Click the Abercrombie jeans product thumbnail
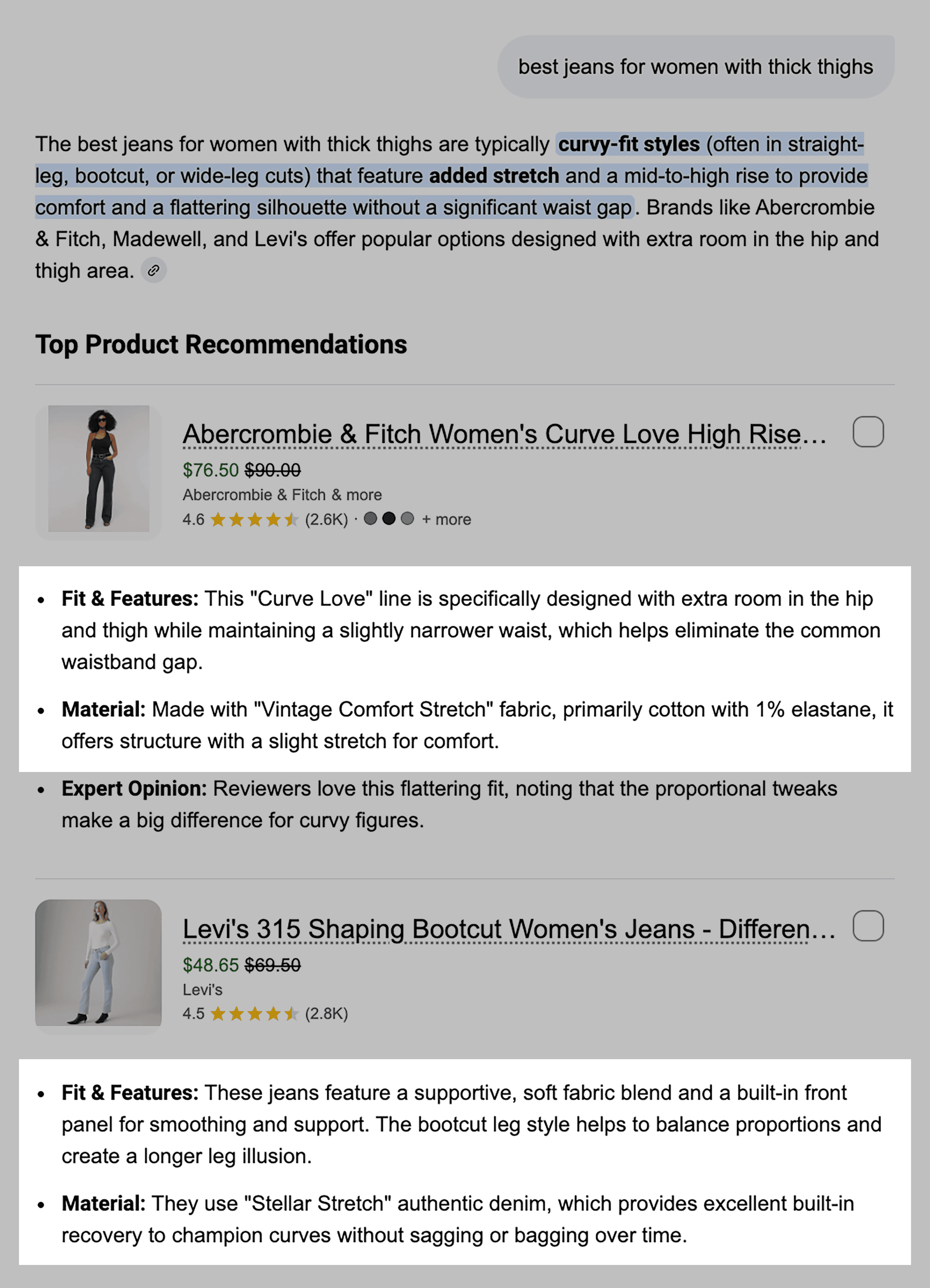 [x=98, y=470]
